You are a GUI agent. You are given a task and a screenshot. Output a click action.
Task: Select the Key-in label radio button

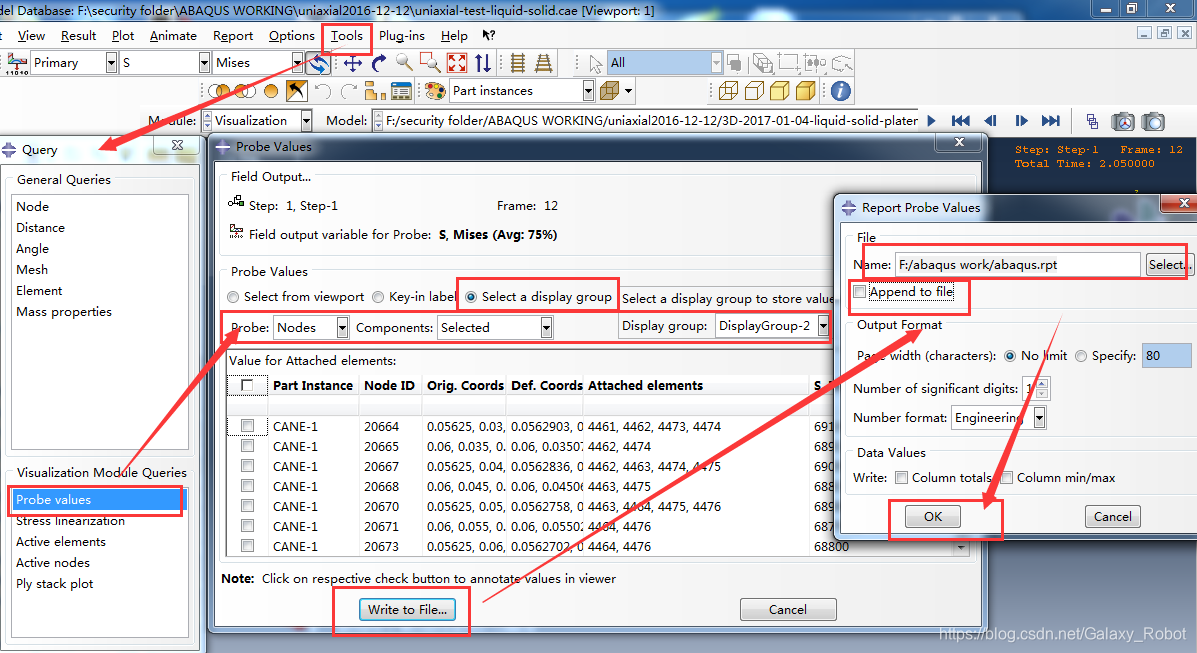(379, 297)
